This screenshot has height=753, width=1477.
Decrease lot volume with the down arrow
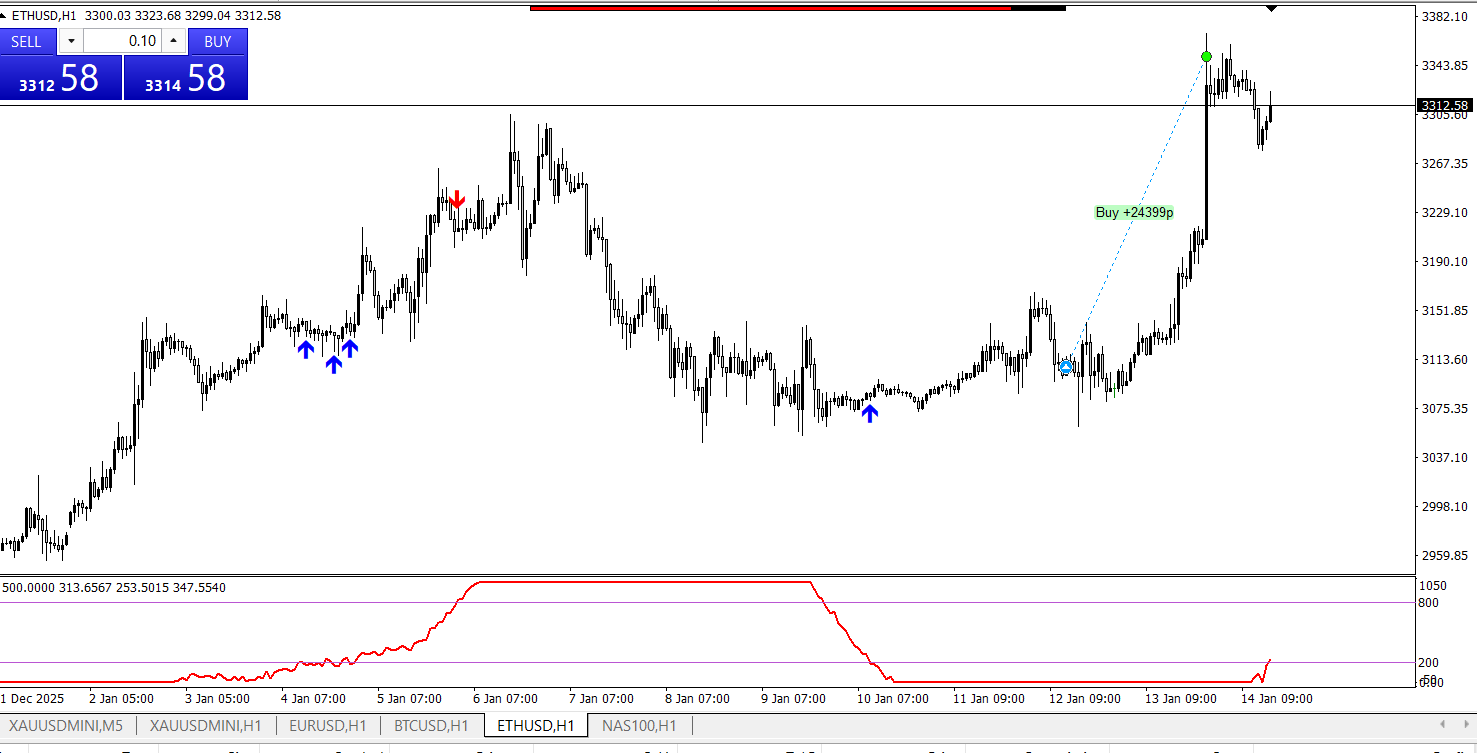pyautogui.click(x=71, y=41)
